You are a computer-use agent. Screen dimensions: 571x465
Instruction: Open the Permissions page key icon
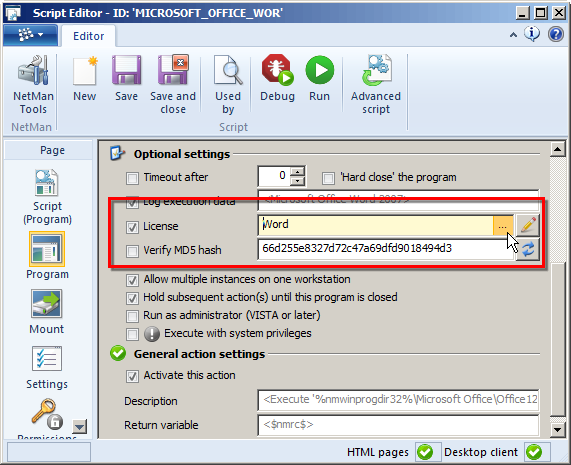[47, 414]
